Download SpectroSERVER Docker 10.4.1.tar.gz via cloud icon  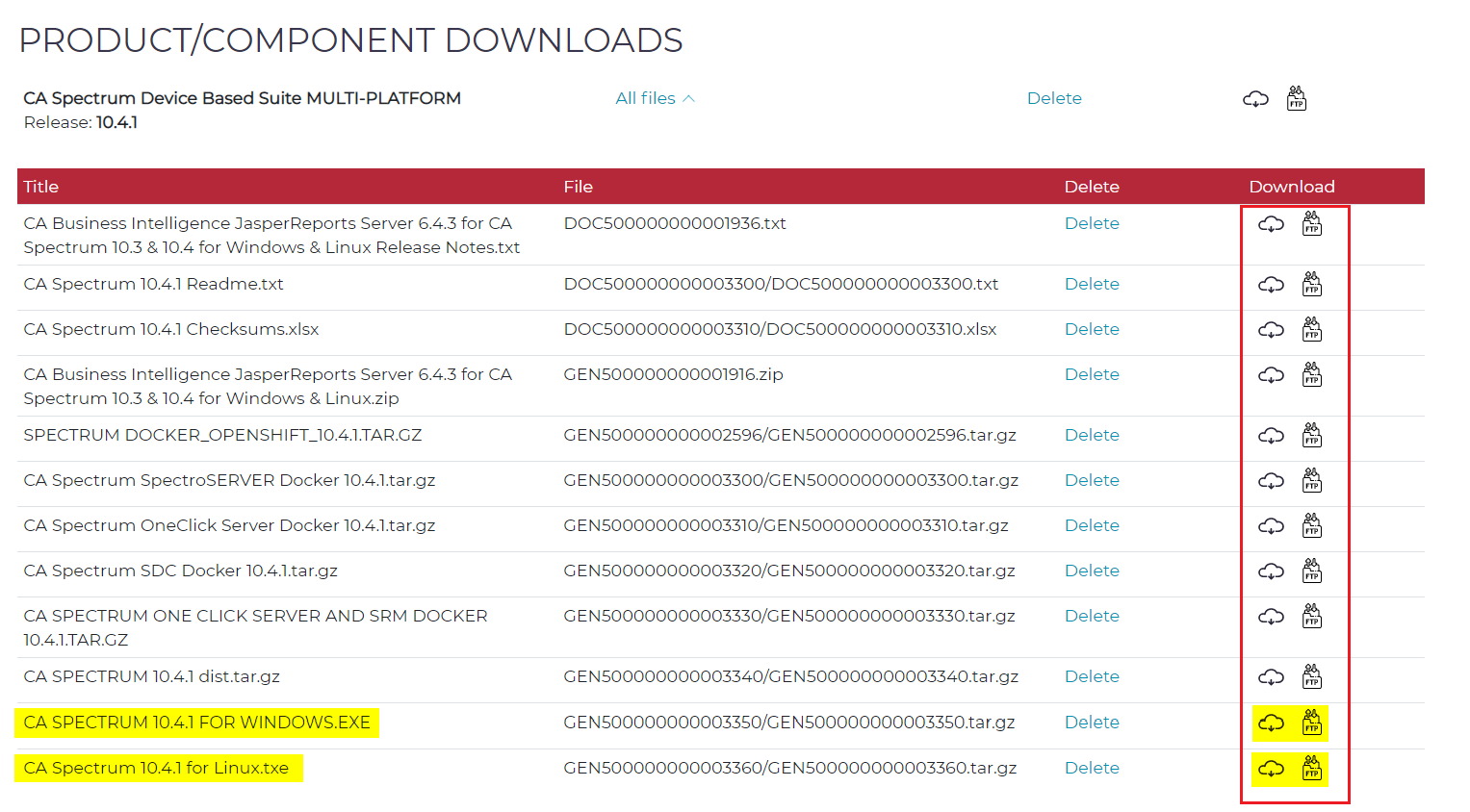tap(1271, 481)
